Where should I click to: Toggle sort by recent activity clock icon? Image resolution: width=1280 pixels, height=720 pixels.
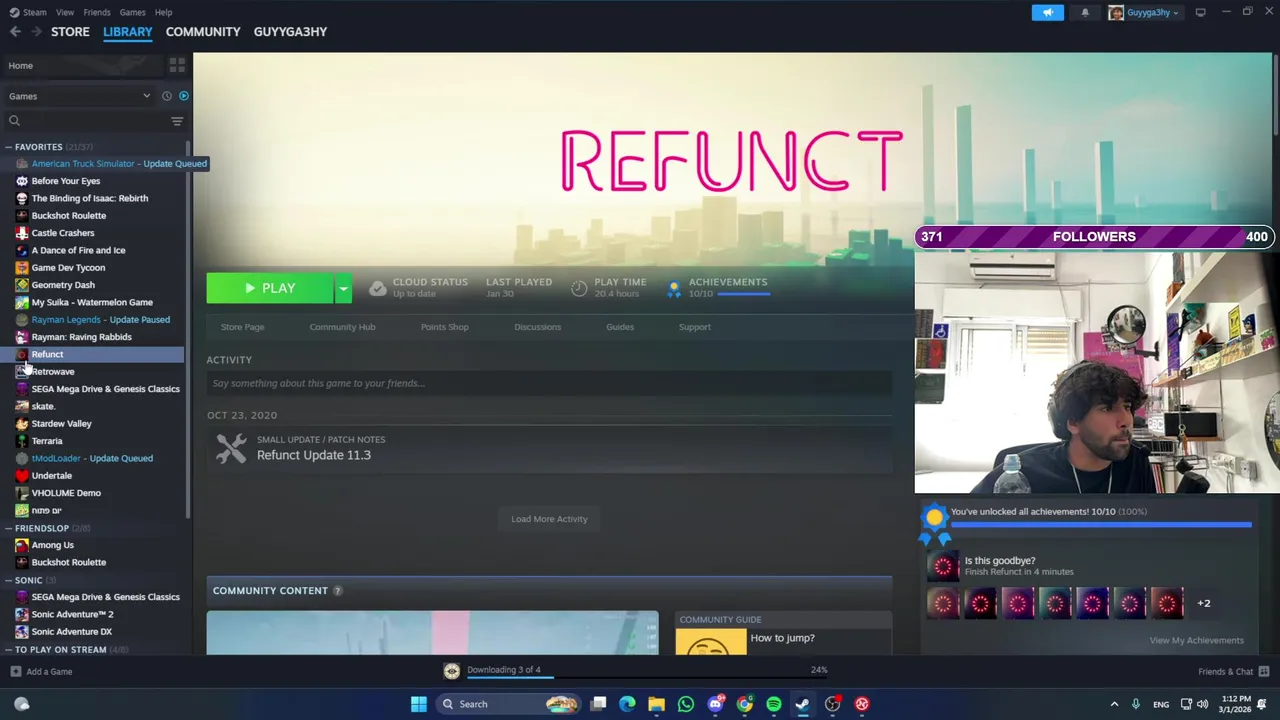(x=167, y=96)
